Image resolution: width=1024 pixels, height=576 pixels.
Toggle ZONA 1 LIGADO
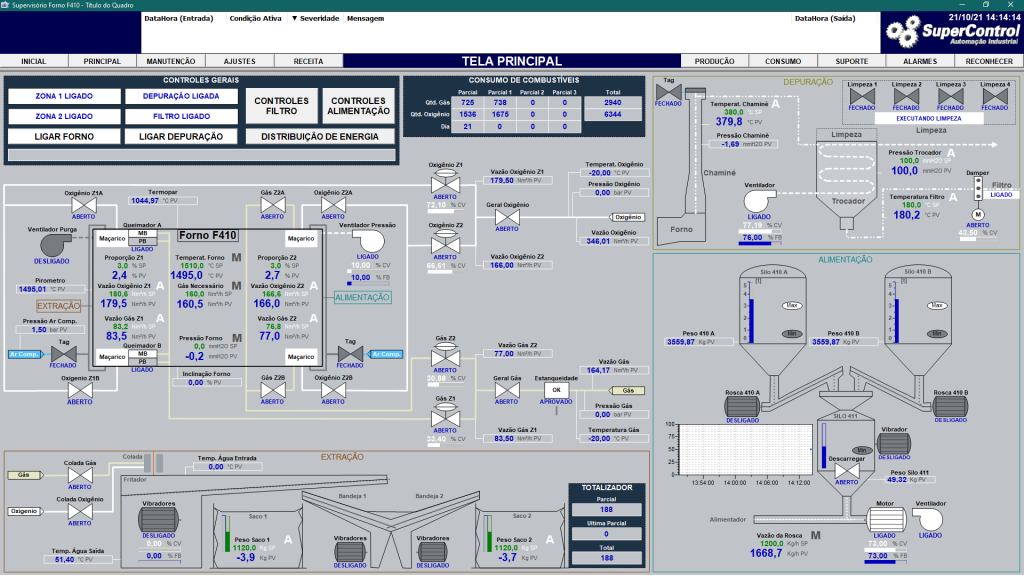[64, 96]
